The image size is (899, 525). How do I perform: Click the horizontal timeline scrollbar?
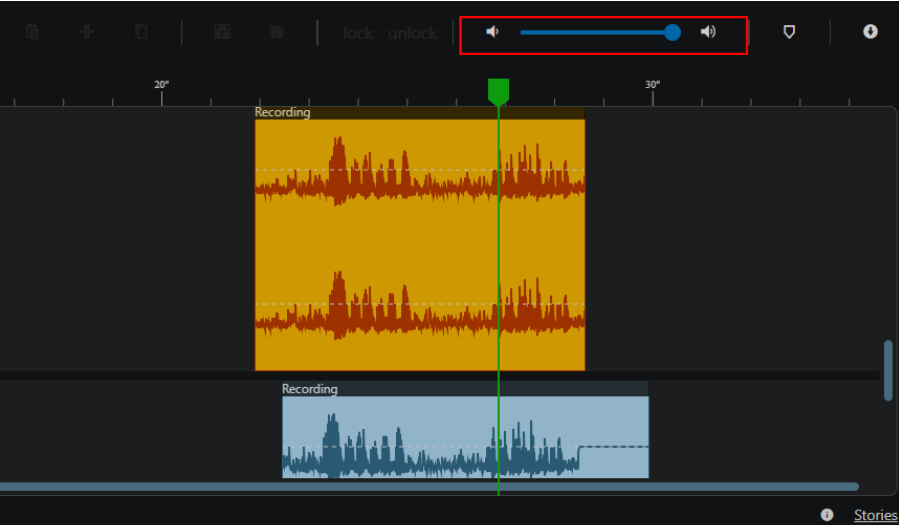[429, 487]
